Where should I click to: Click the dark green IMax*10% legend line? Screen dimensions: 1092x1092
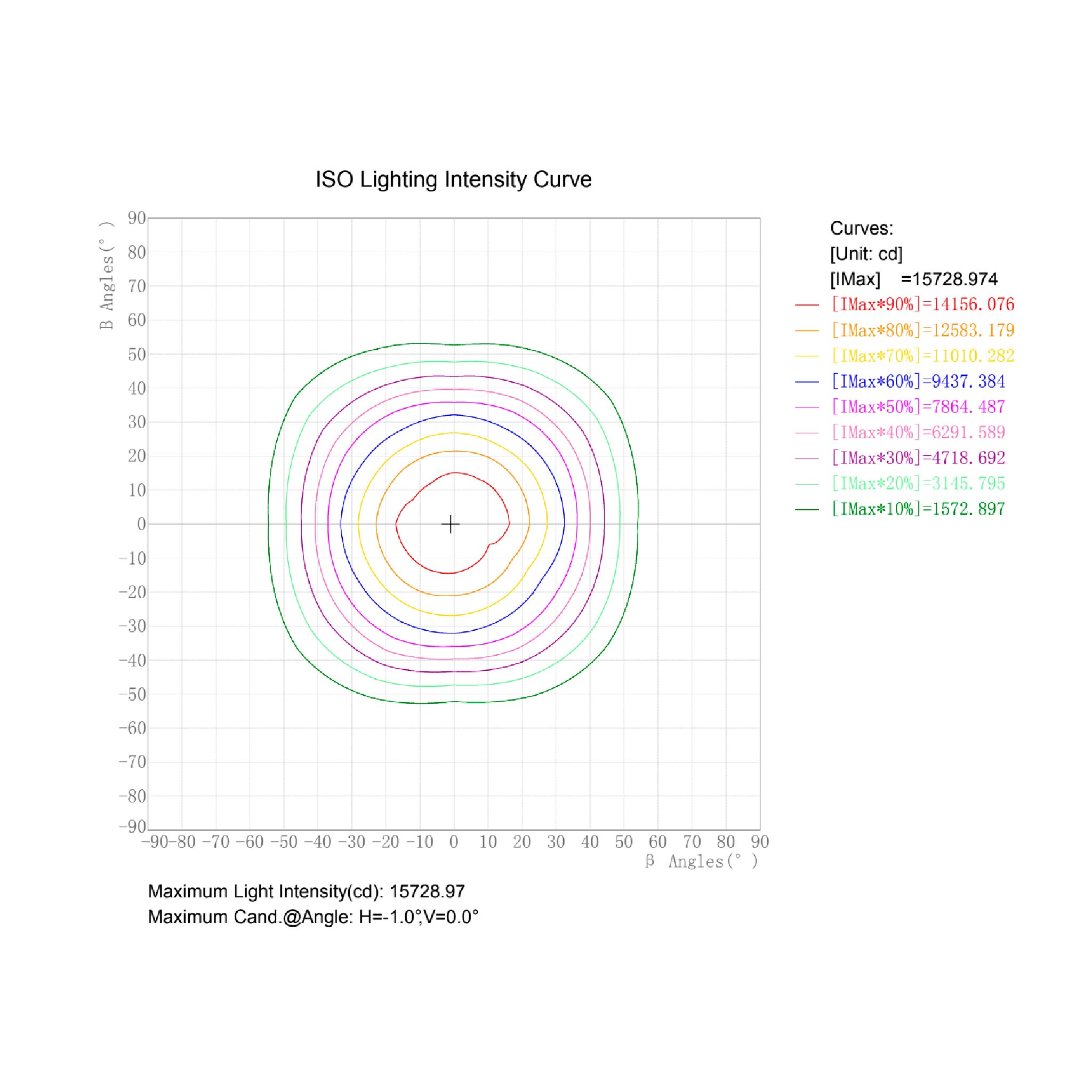coord(807,509)
